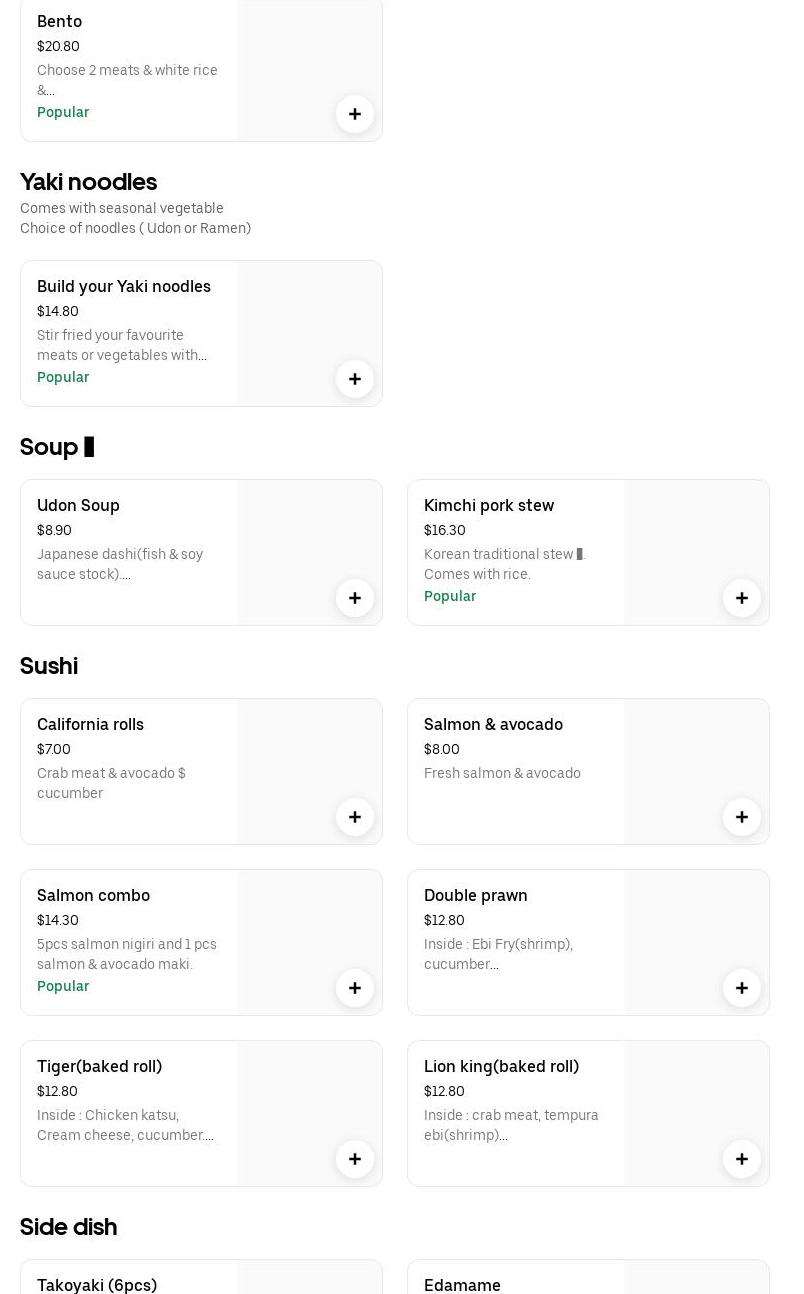Click the Side dish section heading
The width and height of the screenshot is (804, 1294).
(68, 1227)
